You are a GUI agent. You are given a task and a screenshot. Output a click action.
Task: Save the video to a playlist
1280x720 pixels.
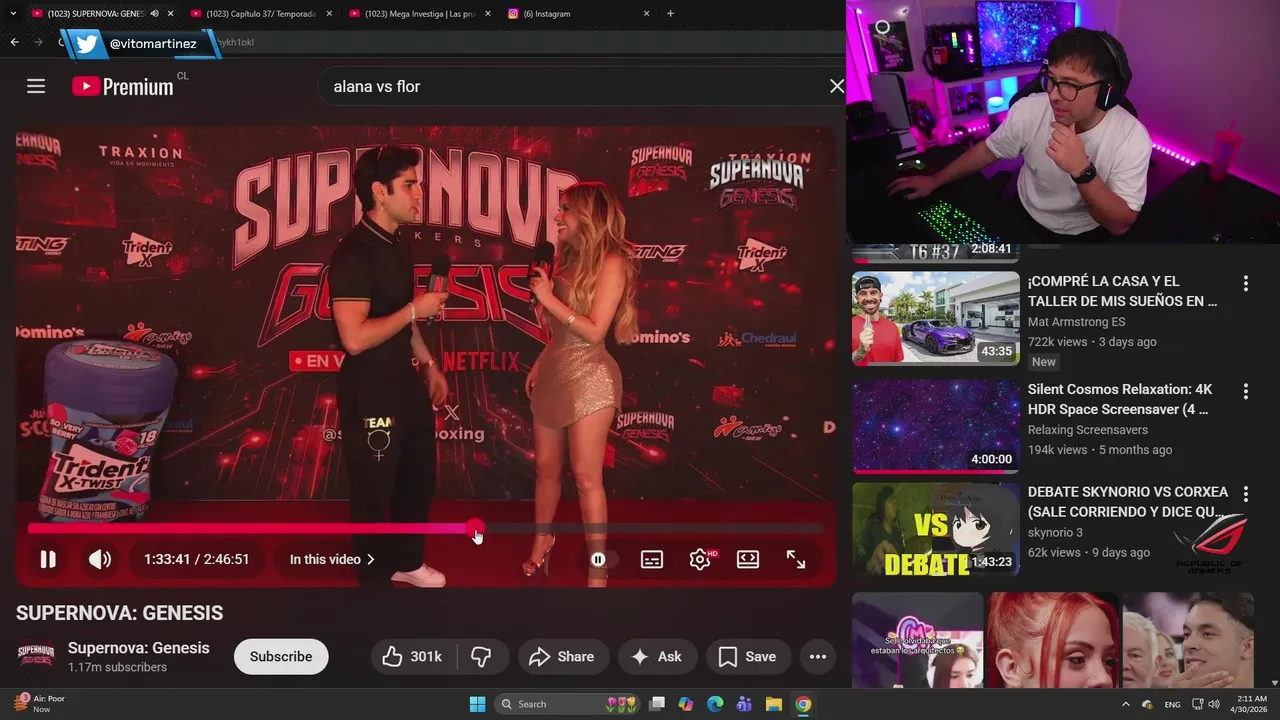747,656
